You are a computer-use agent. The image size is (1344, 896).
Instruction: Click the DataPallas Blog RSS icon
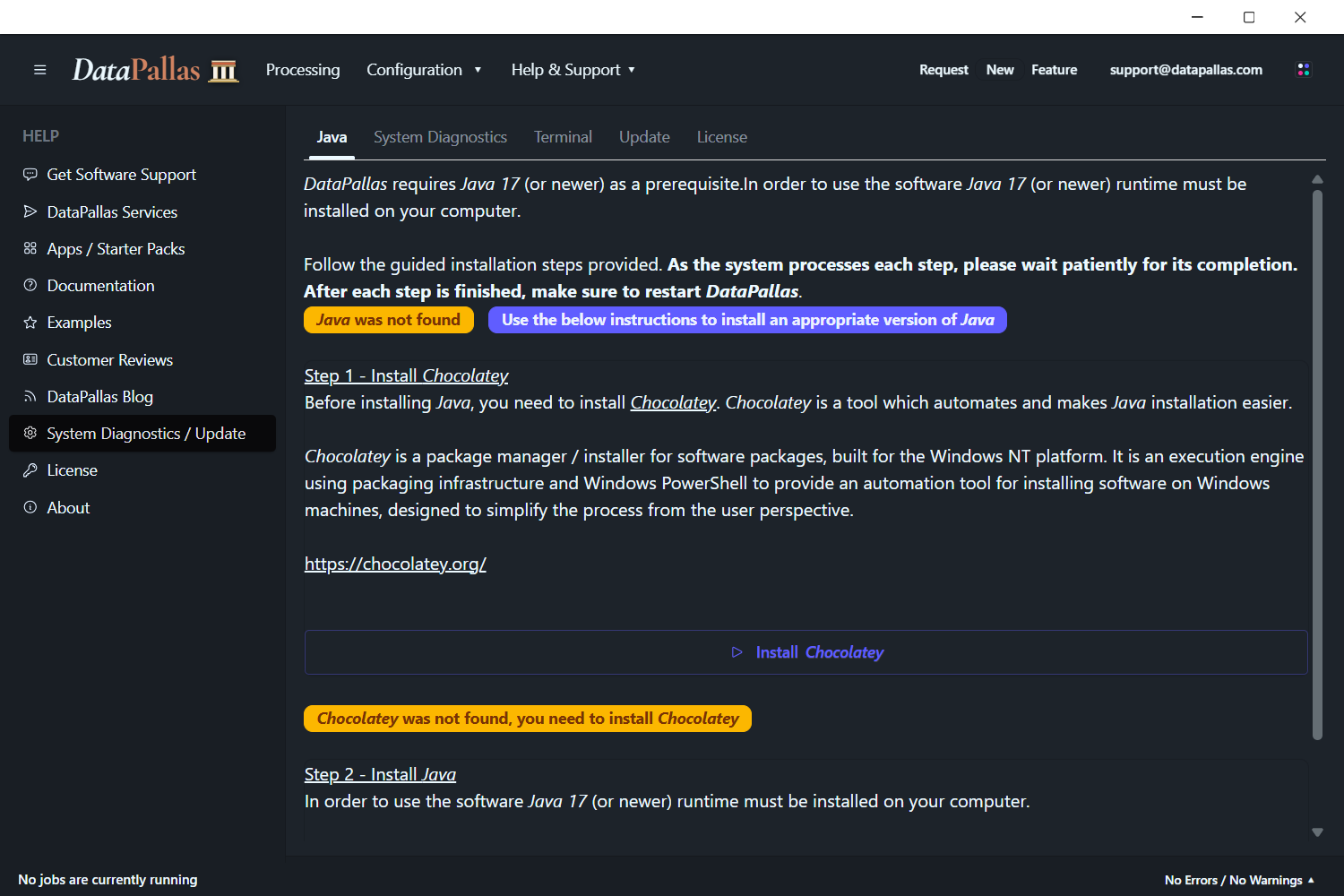coord(30,396)
